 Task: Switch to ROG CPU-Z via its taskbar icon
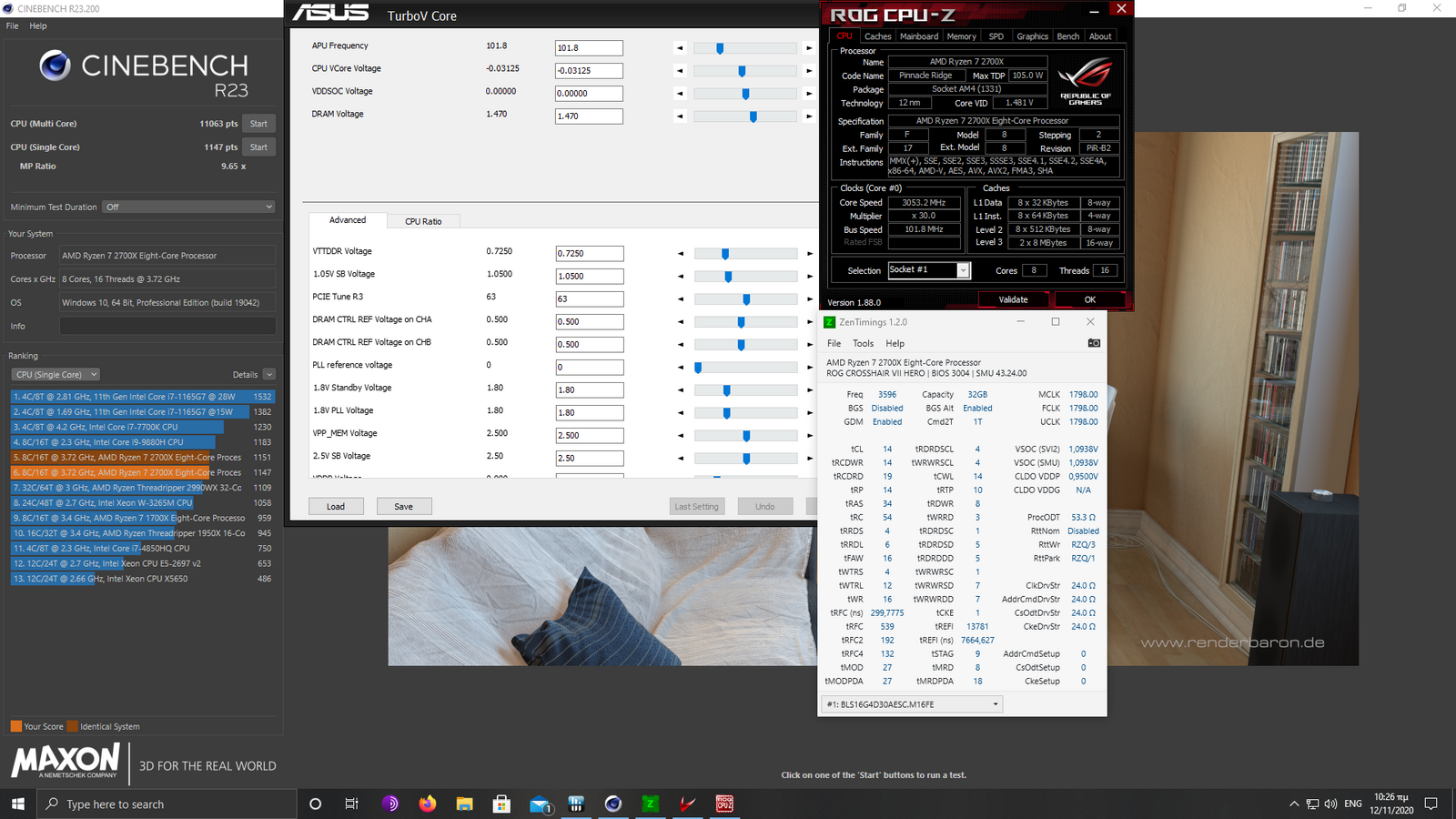724,804
